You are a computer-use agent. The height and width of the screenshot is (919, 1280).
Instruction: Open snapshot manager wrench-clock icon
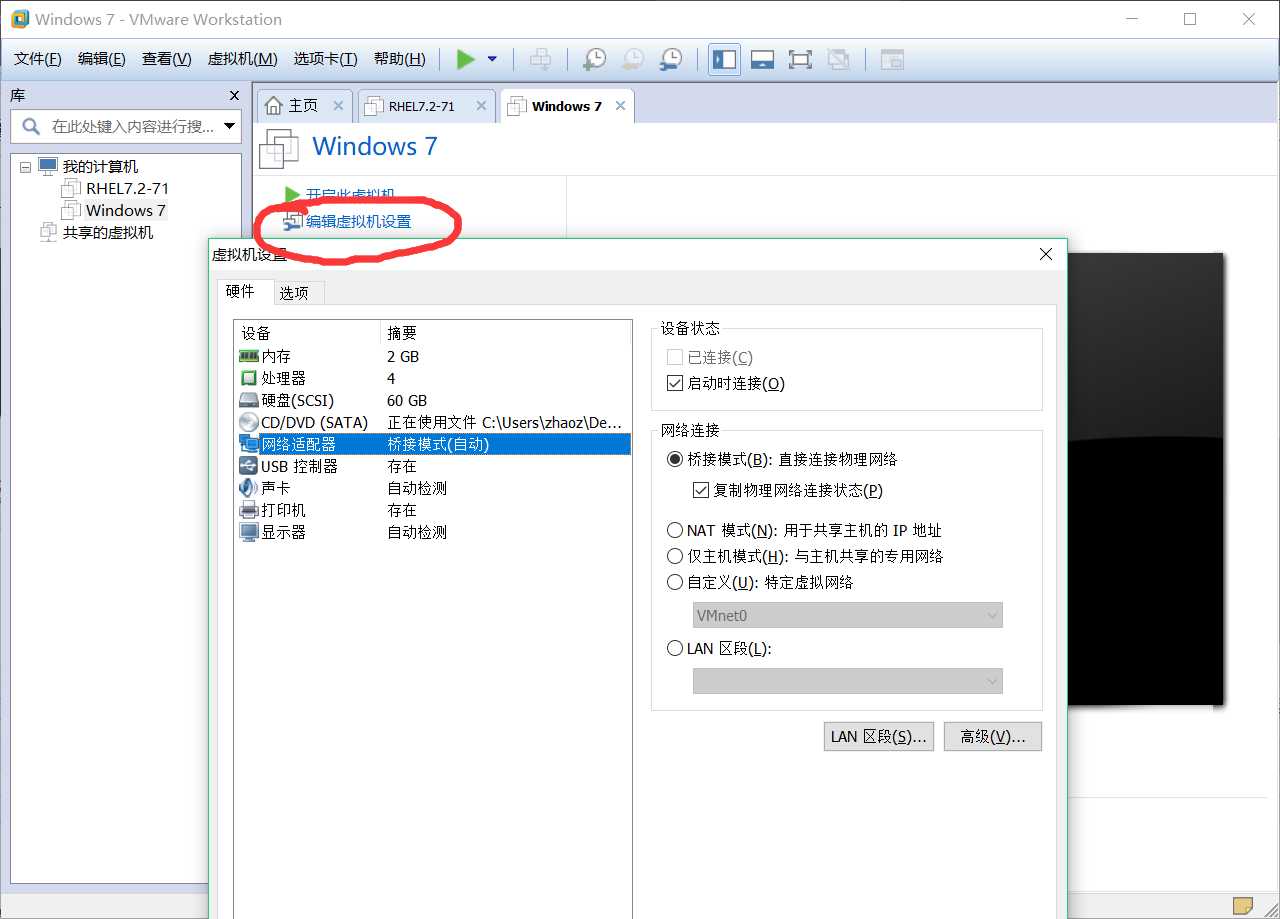670,59
